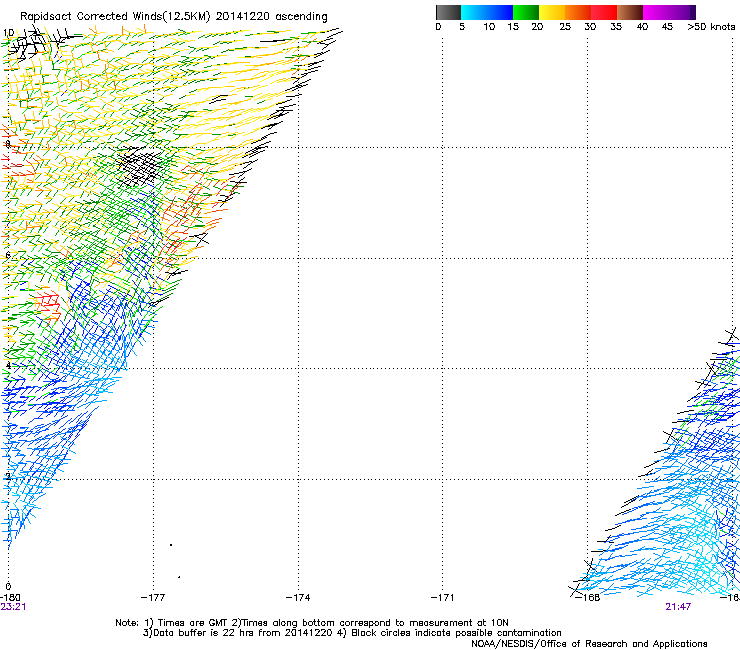Select the '40' label under the color bar
Image resolution: width=740 pixels, height=650 pixels.
click(642, 27)
